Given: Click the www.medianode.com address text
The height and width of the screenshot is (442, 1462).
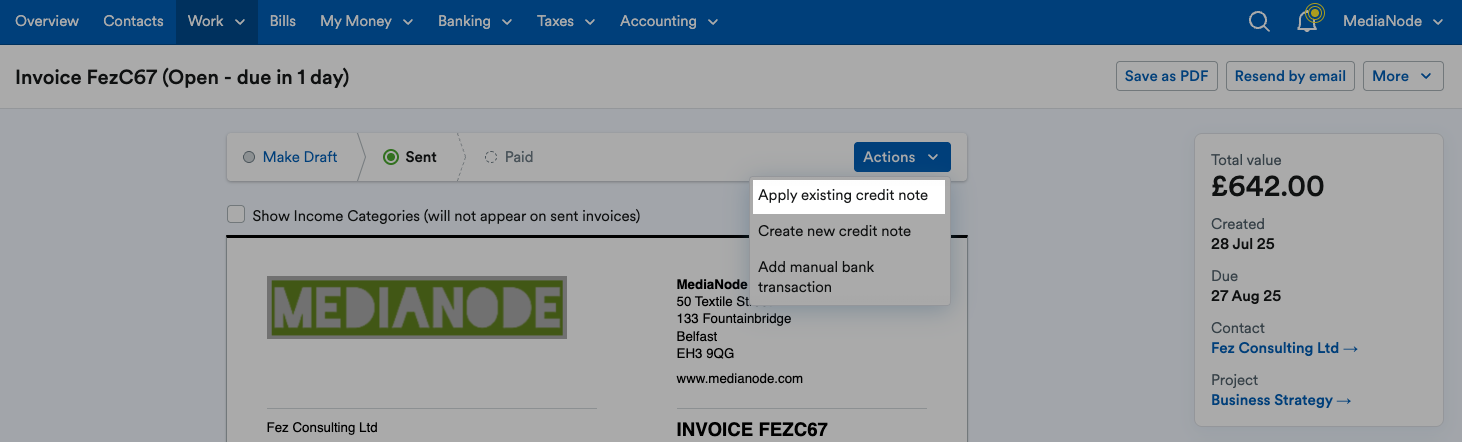Looking at the screenshot, I should [x=740, y=379].
